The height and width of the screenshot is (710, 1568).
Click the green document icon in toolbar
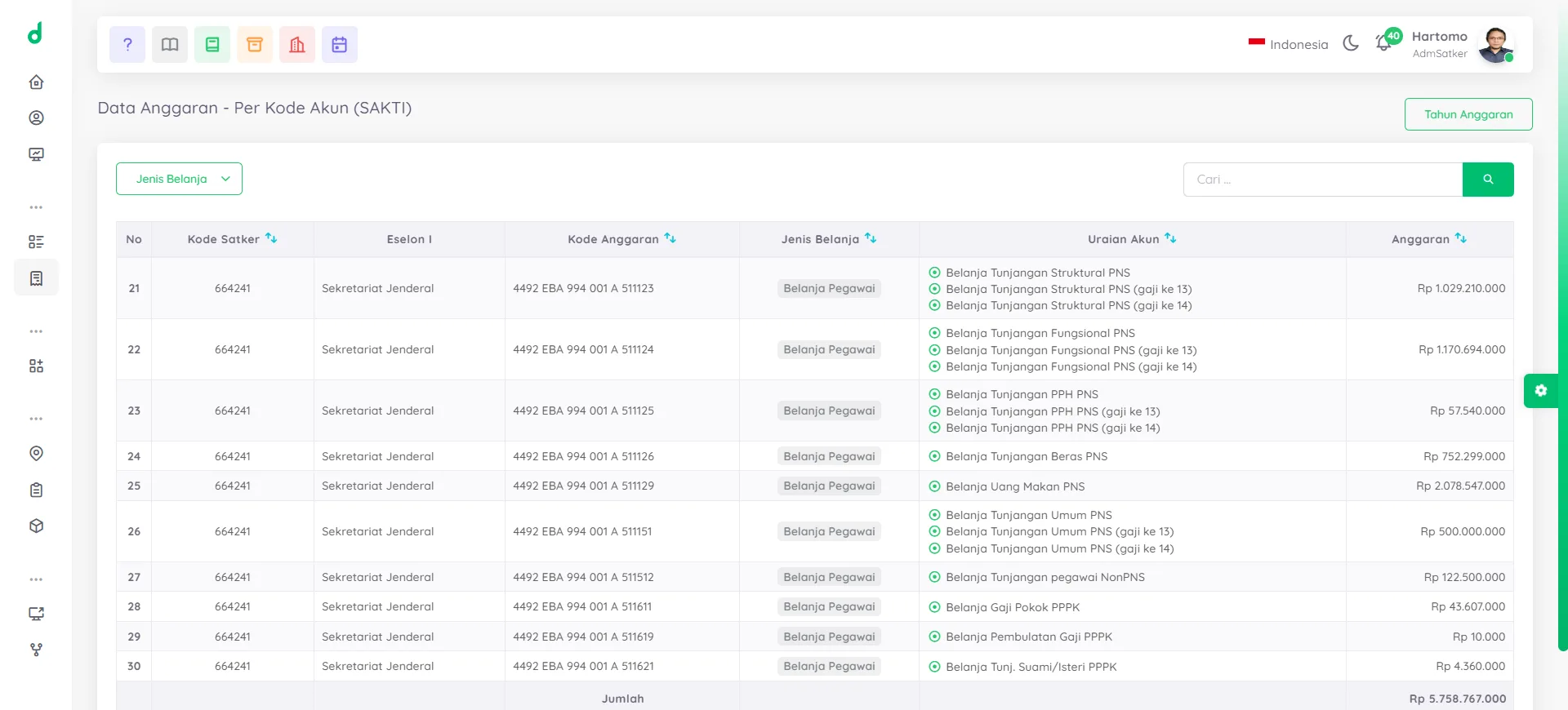tap(212, 45)
